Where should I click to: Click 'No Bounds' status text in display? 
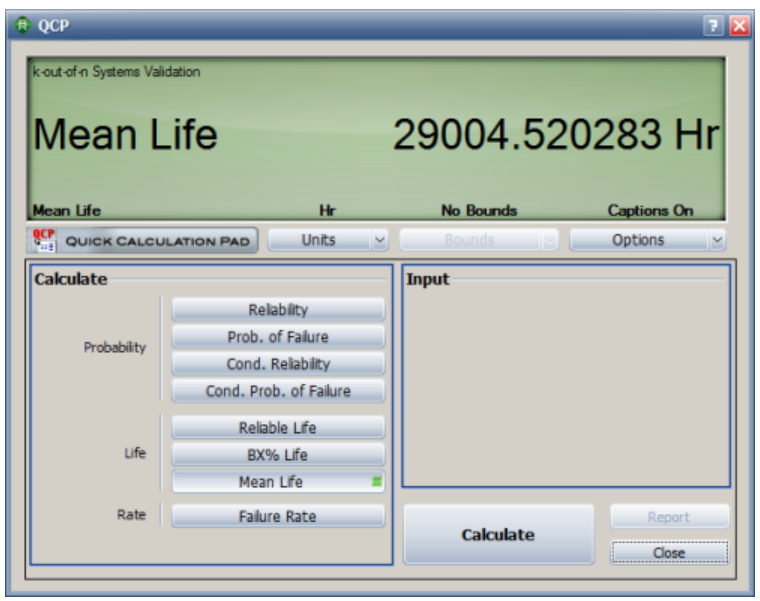coord(479,210)
